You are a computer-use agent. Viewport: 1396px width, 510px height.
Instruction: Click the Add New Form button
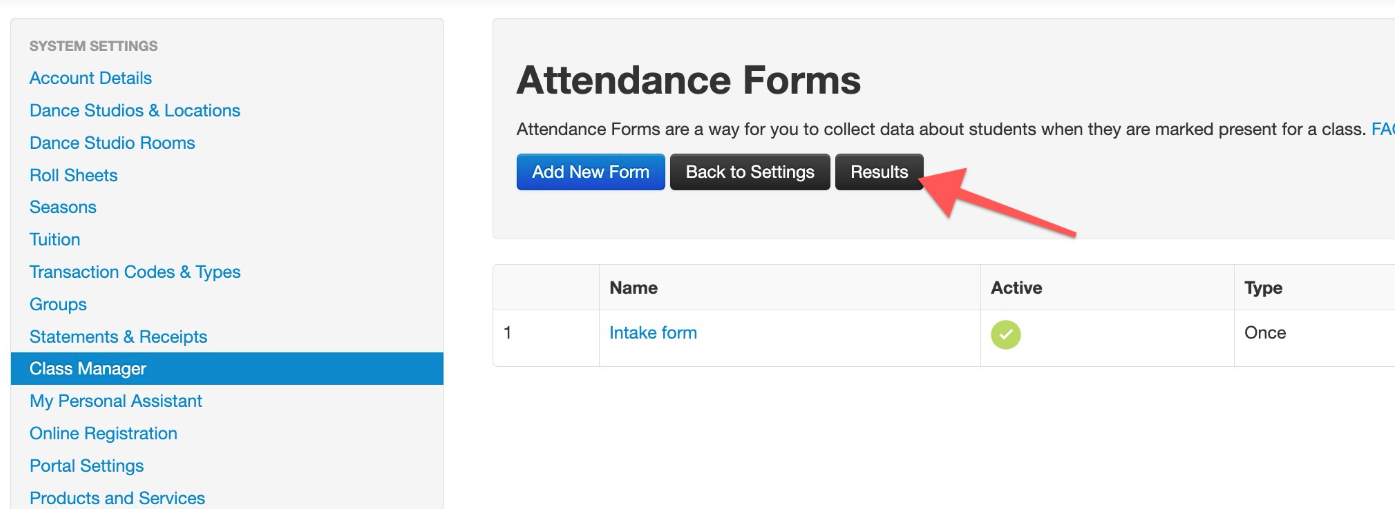(x=591, y=172)
